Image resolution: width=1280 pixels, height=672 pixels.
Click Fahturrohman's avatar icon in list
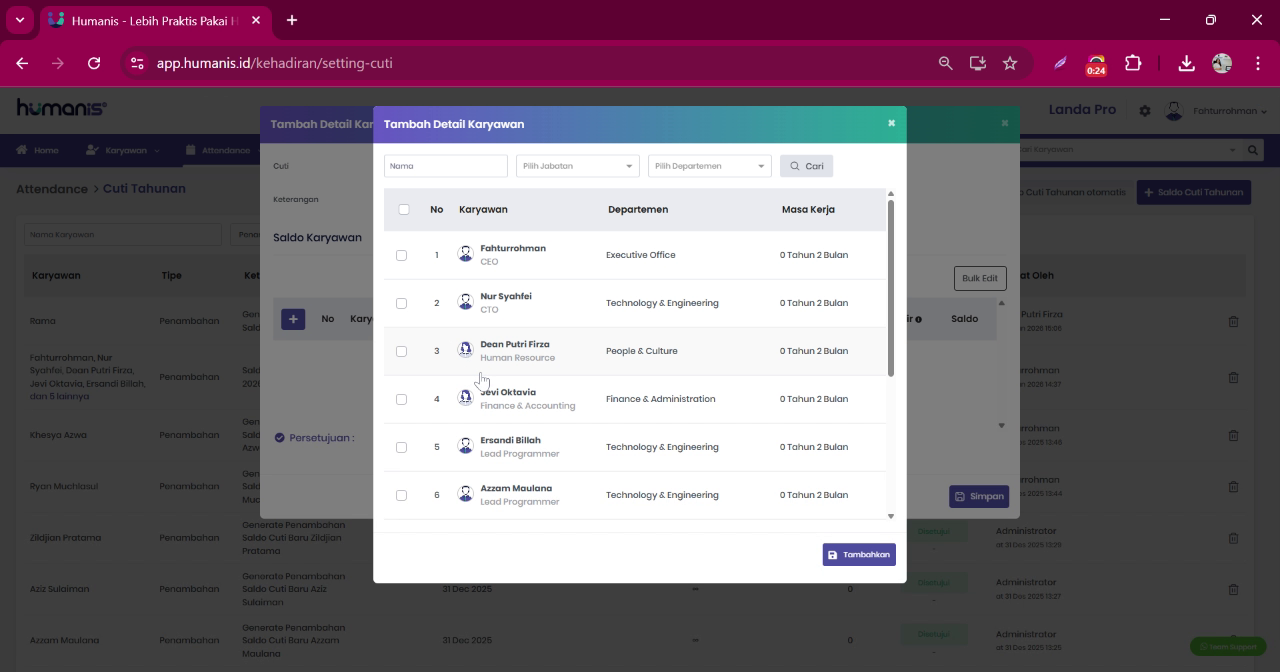coord(465,254)
